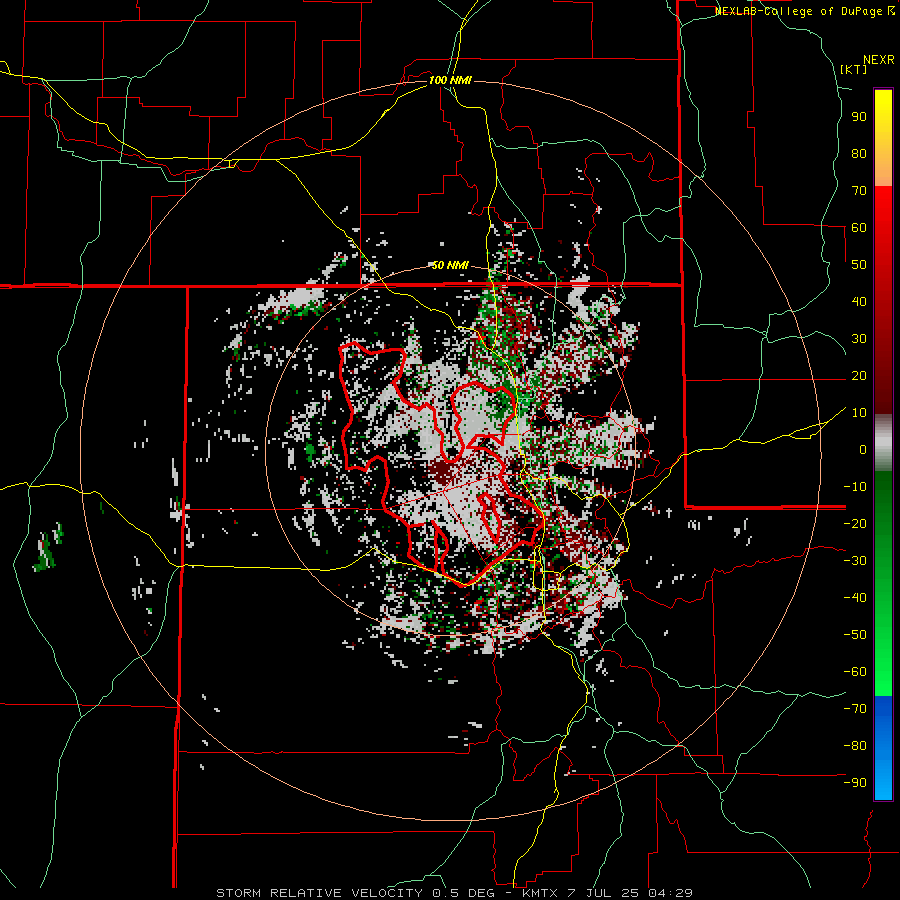Click the 90 value on velocity scale
This screenshot has height=900, width=900.
[859, 117]
